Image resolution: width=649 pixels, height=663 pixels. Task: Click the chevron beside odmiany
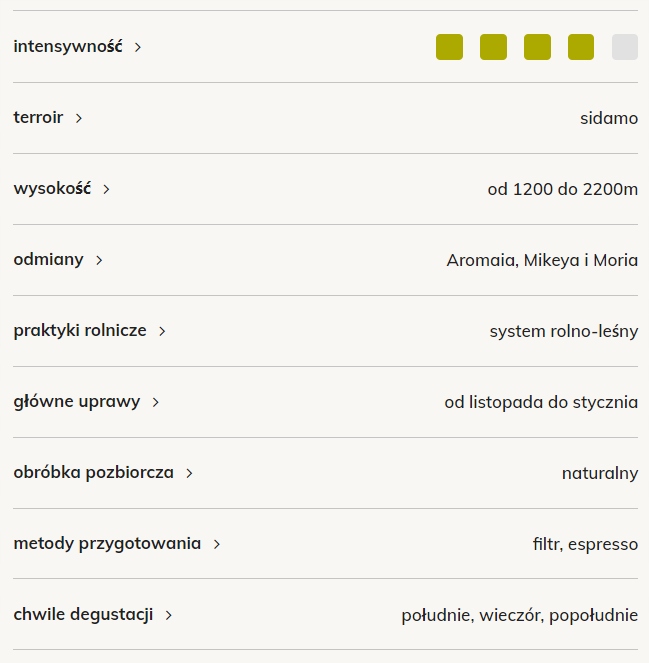point(99,260)
